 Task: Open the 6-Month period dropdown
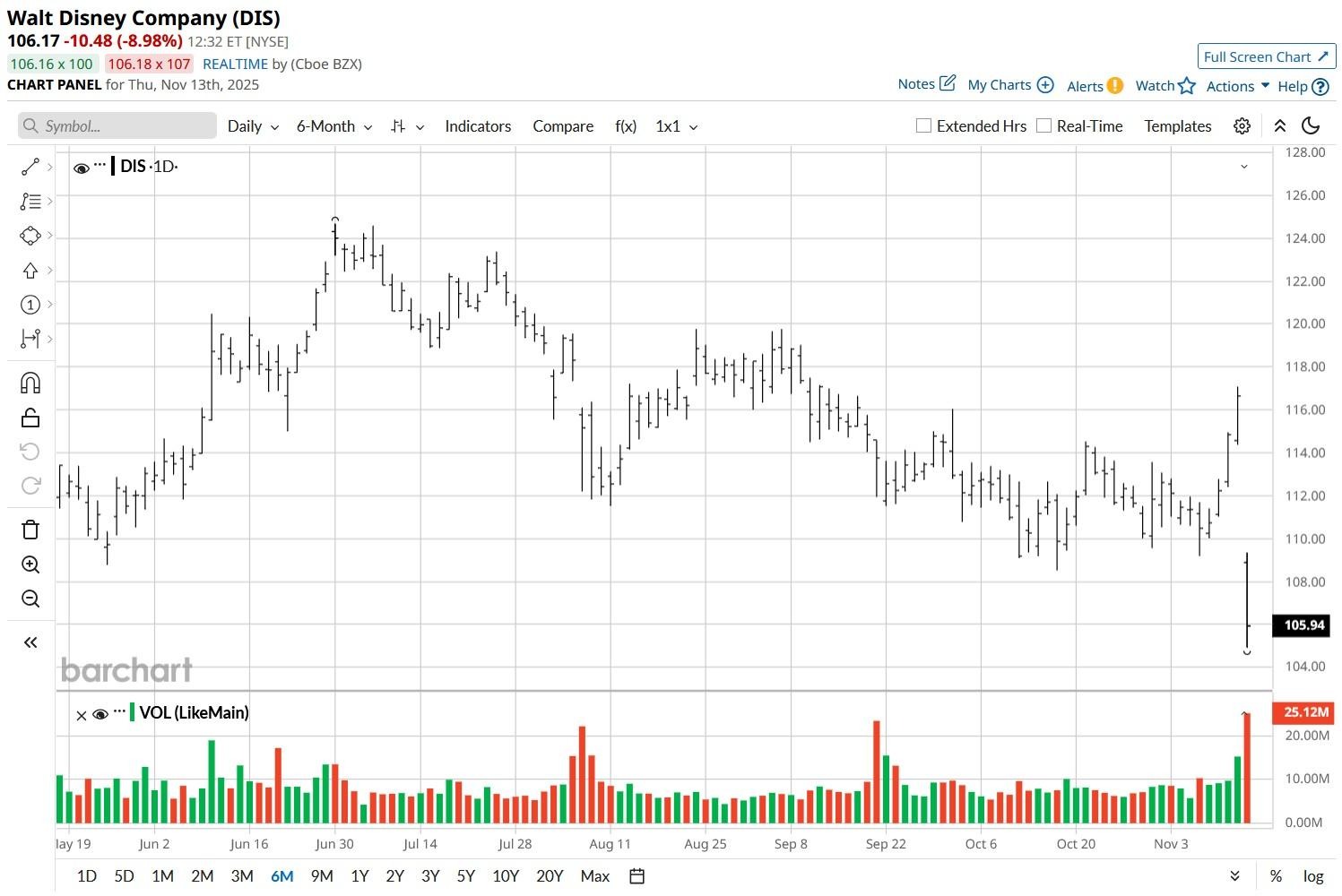[334, 126]
